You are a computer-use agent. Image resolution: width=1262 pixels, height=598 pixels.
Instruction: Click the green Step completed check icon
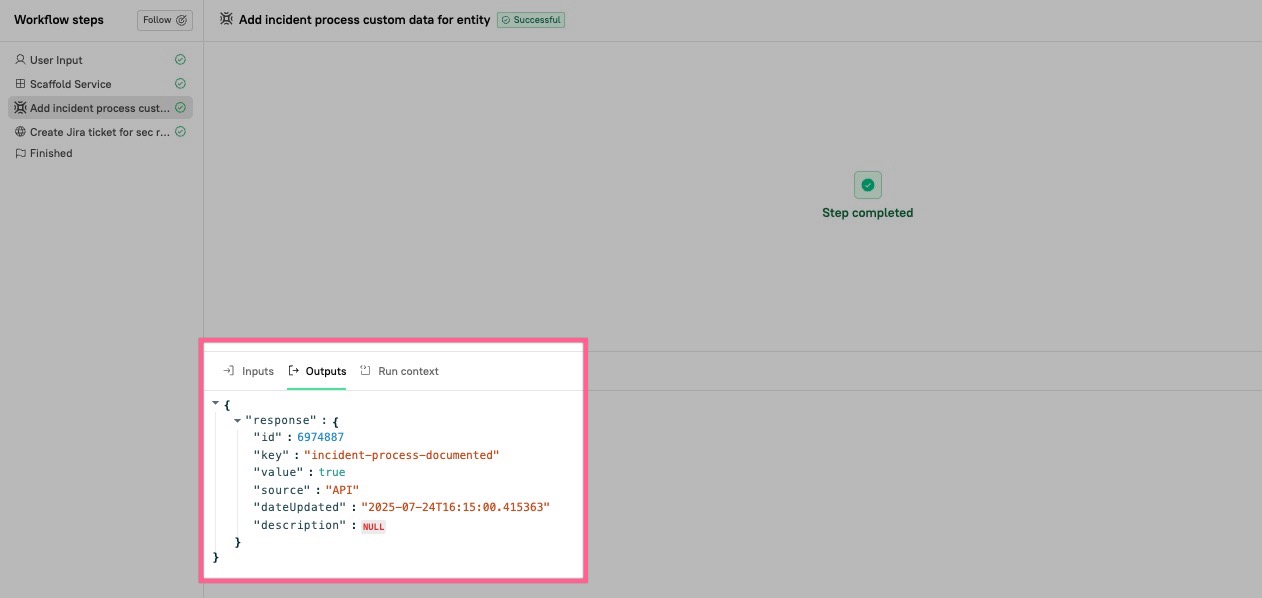pos(867,185)
